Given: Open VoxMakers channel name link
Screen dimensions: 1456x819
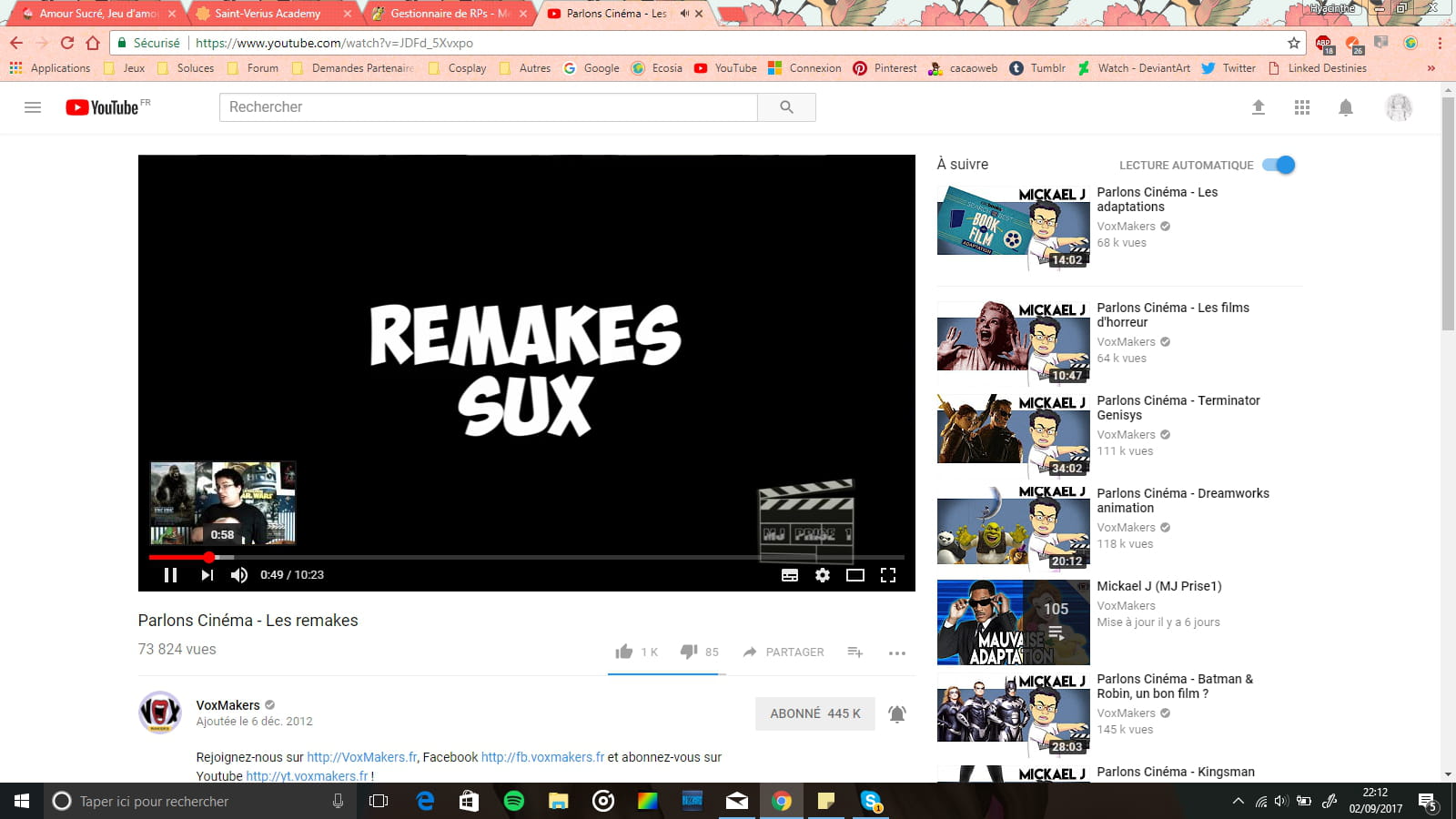Looking at the screenshot, I should 228,705.
